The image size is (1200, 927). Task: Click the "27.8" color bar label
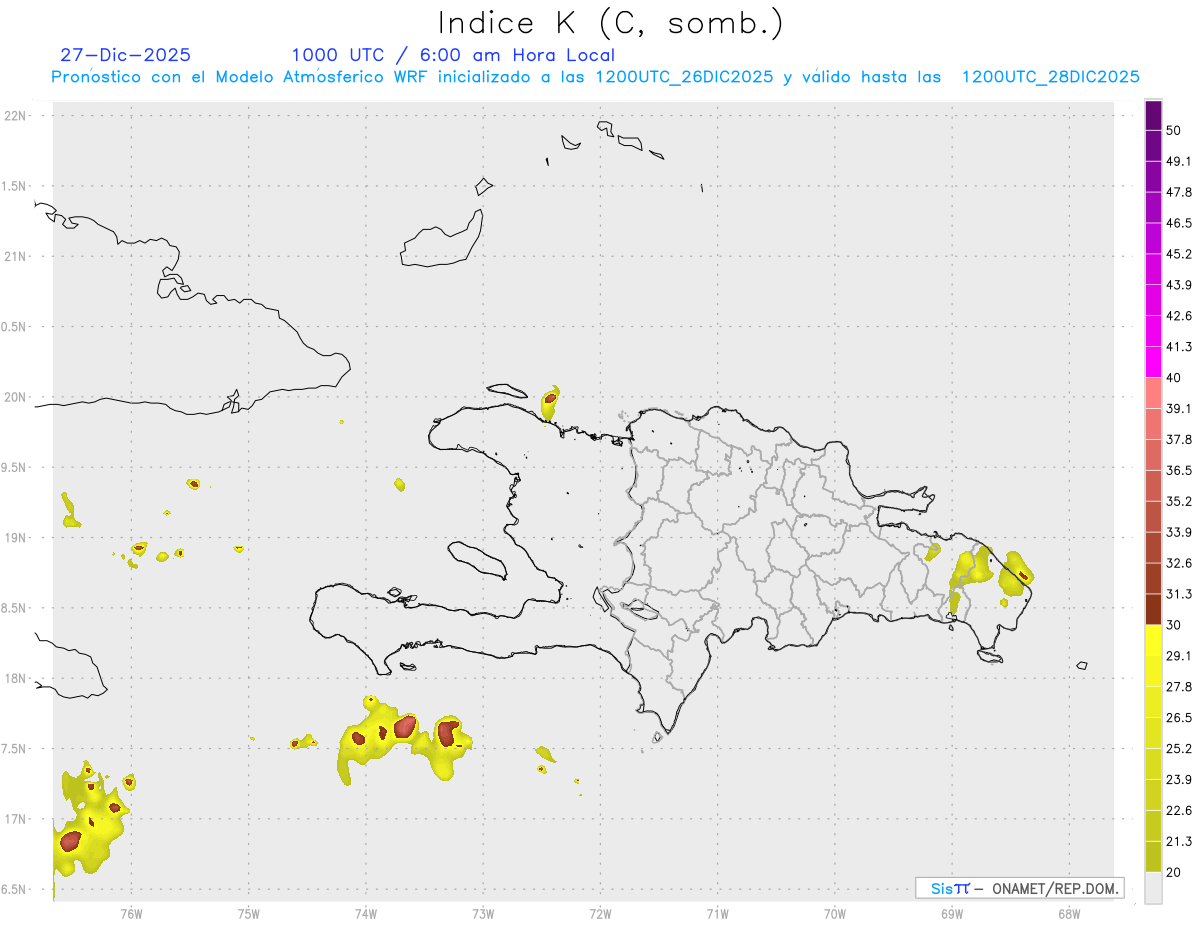tap(1179, 687)
